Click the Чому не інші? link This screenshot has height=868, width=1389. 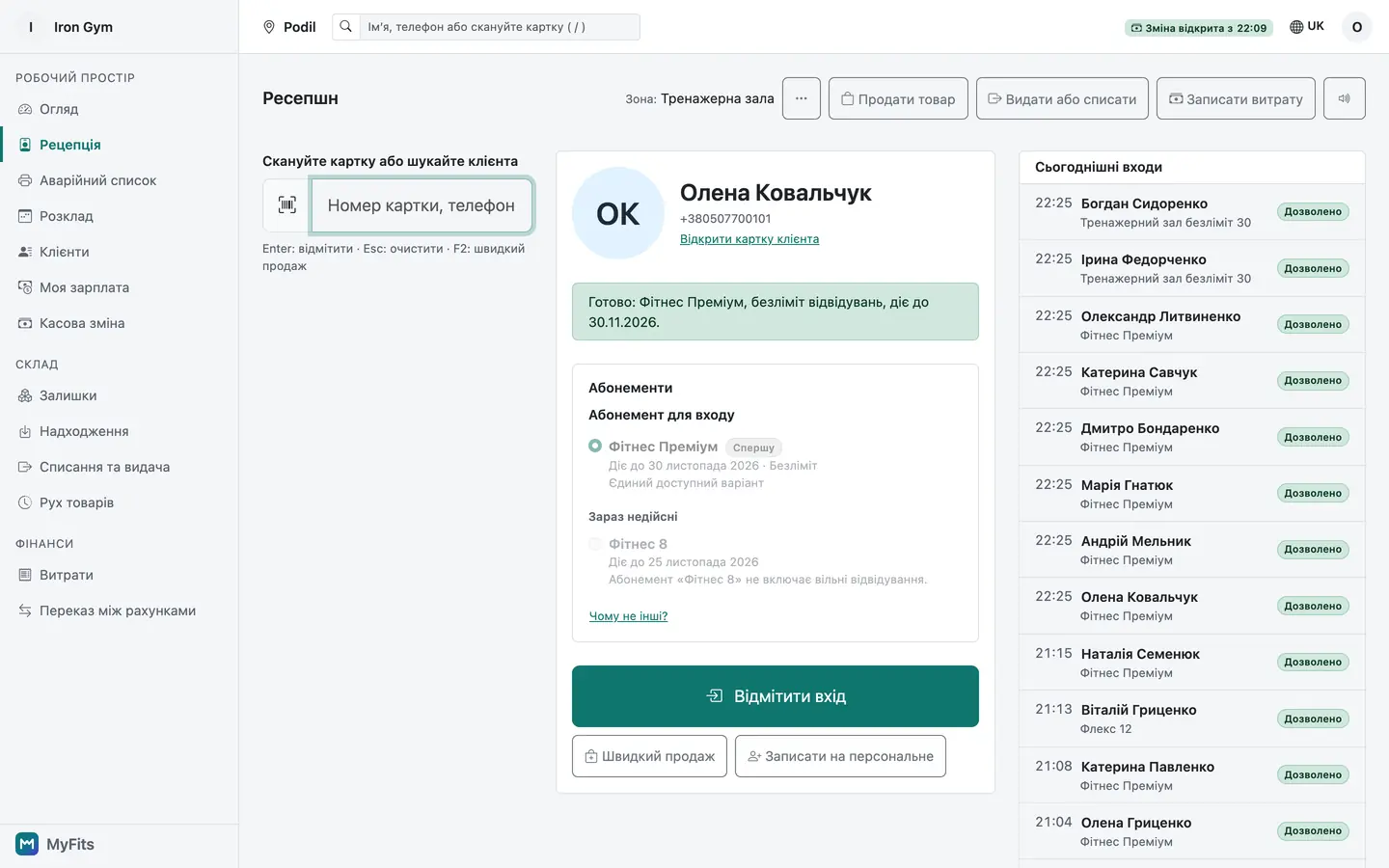click(628, 616)
